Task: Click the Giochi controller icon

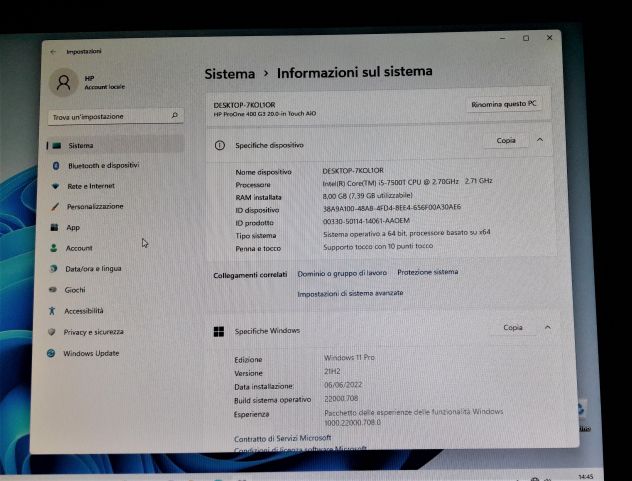Action: [x=52, y=289]
